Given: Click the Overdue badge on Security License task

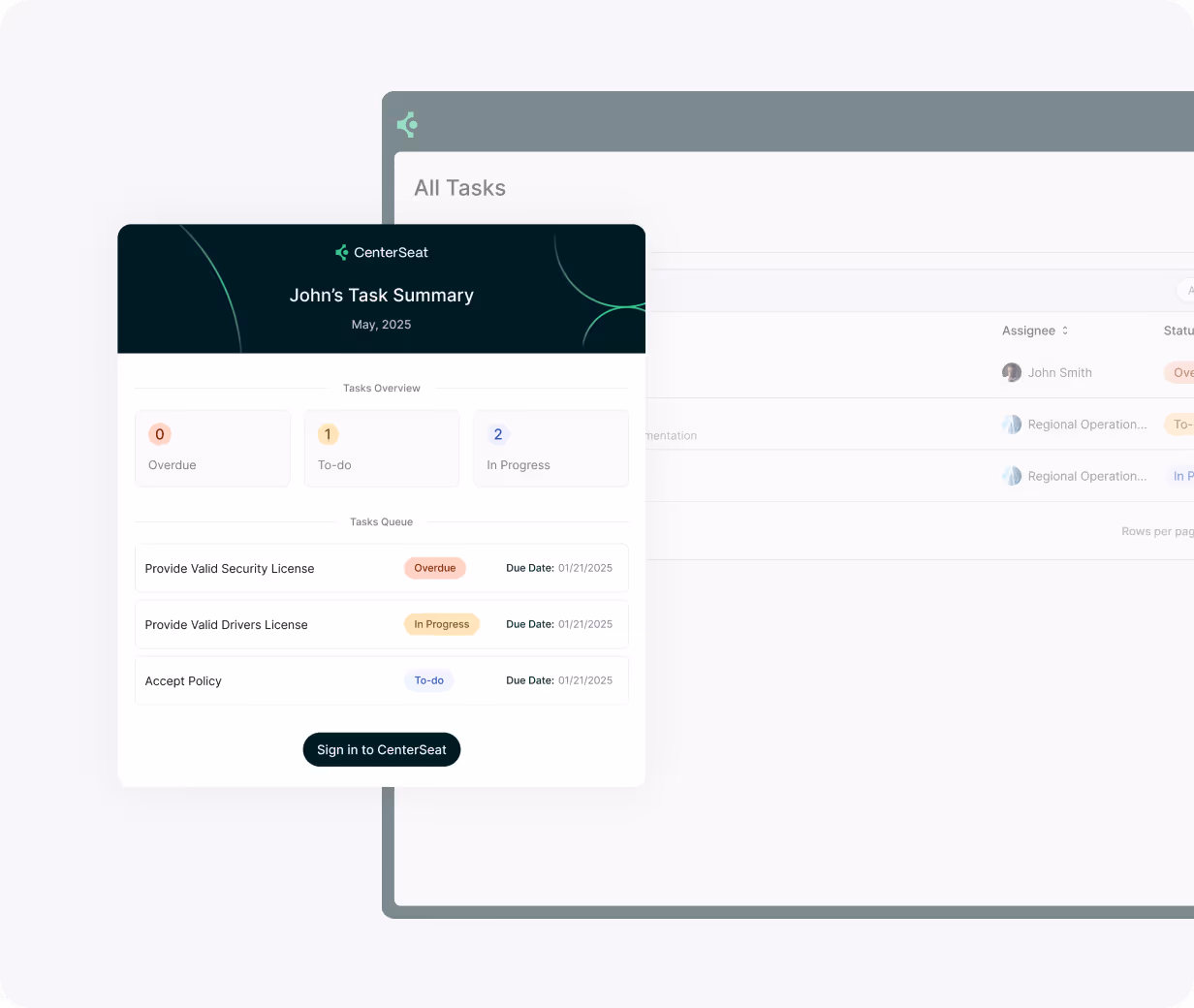Looking at the screenshot, I should coord(435,568).
